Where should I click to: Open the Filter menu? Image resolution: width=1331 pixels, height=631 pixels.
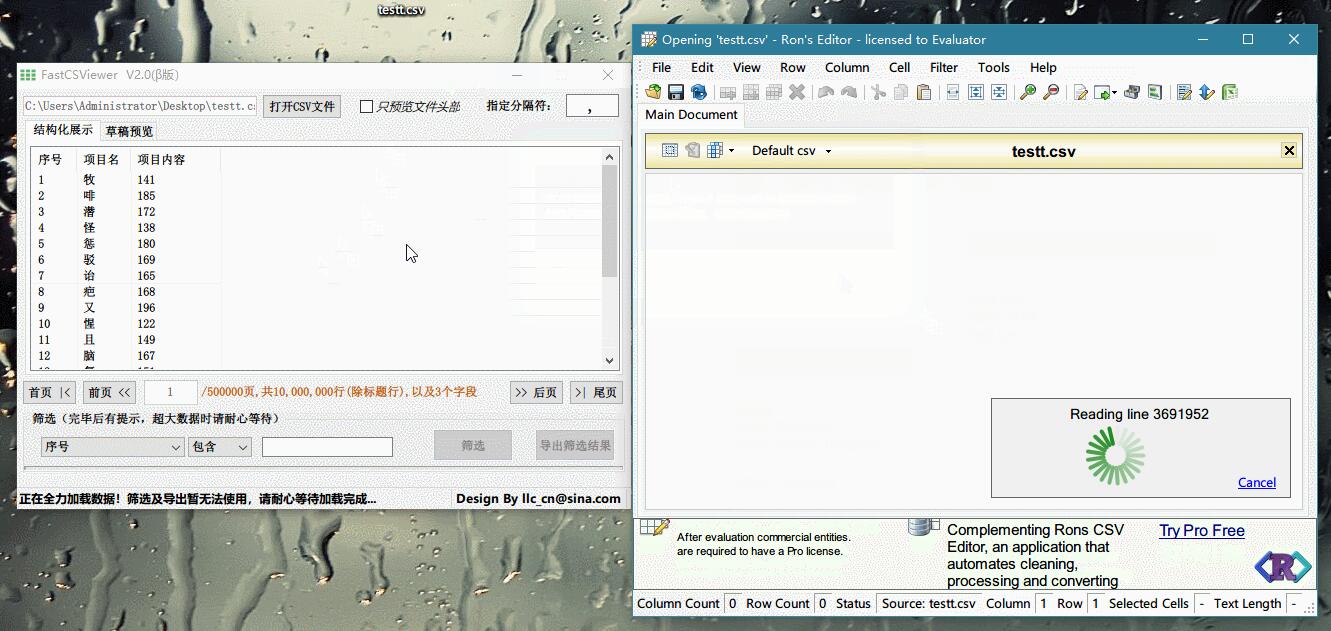(943, 67)
